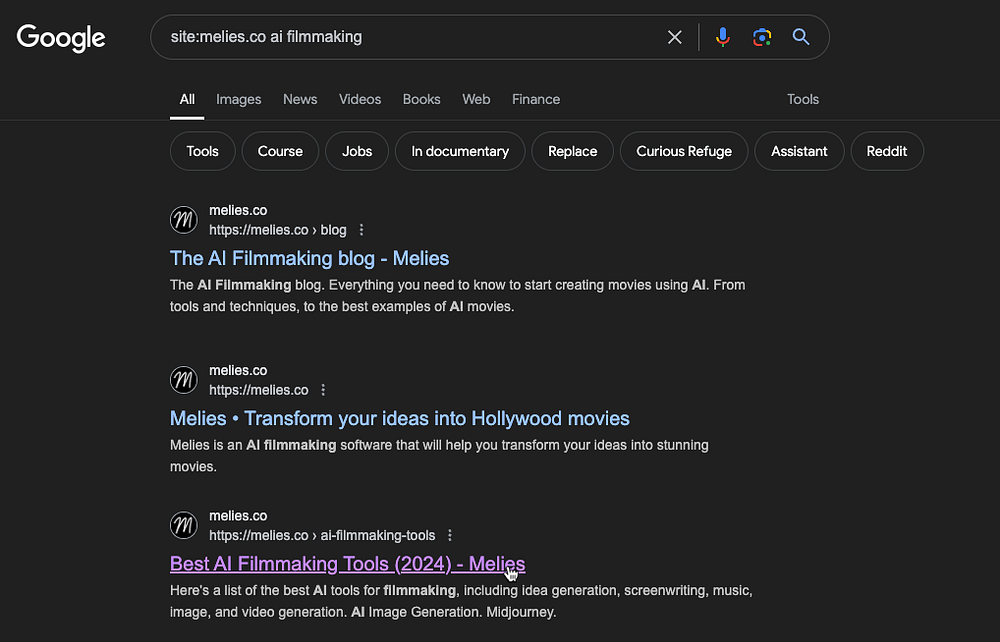Open Best AI Filmmaking Tools (2024) link
1000x642 pixels.
[347, 563]
